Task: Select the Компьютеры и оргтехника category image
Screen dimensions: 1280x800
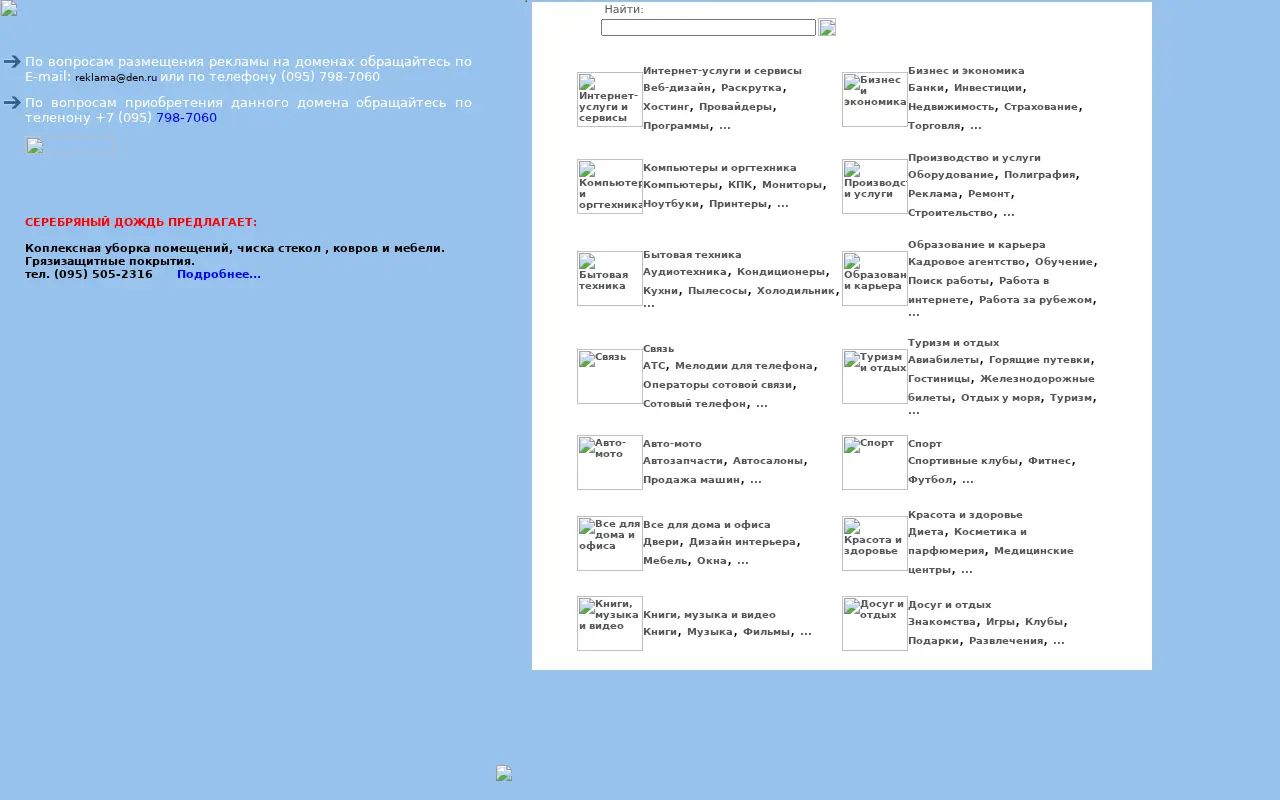Action: [x=610, y=186]
